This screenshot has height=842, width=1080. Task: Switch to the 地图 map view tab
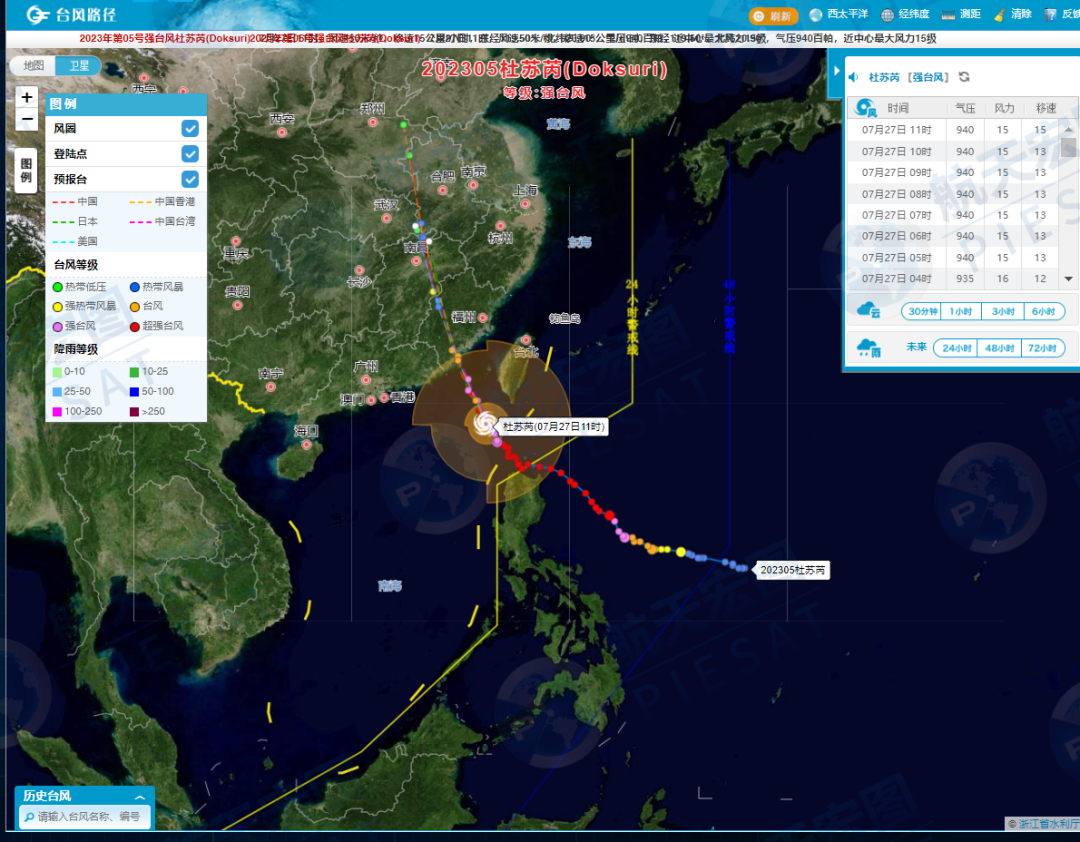pos(34,66)
